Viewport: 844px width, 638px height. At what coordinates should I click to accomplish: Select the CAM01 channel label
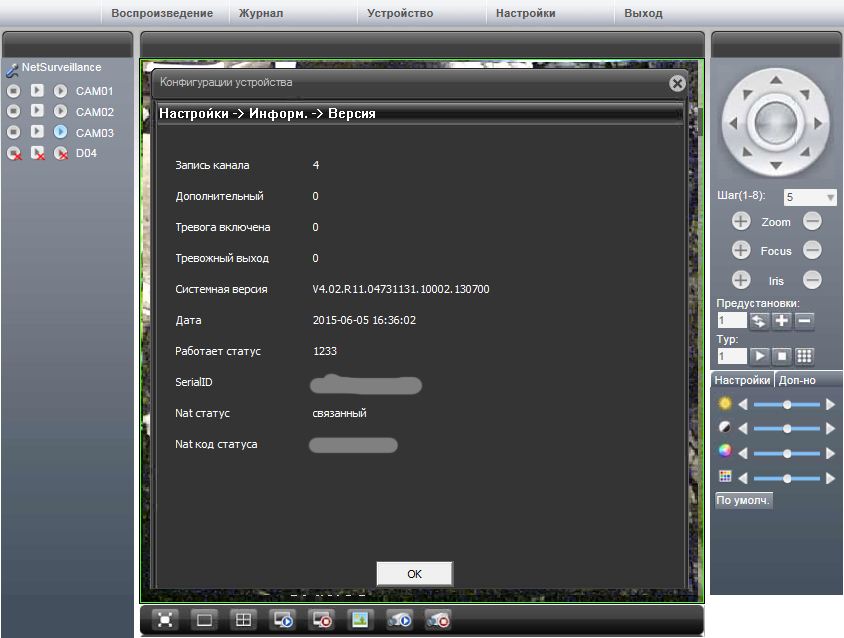click(94, 91)
